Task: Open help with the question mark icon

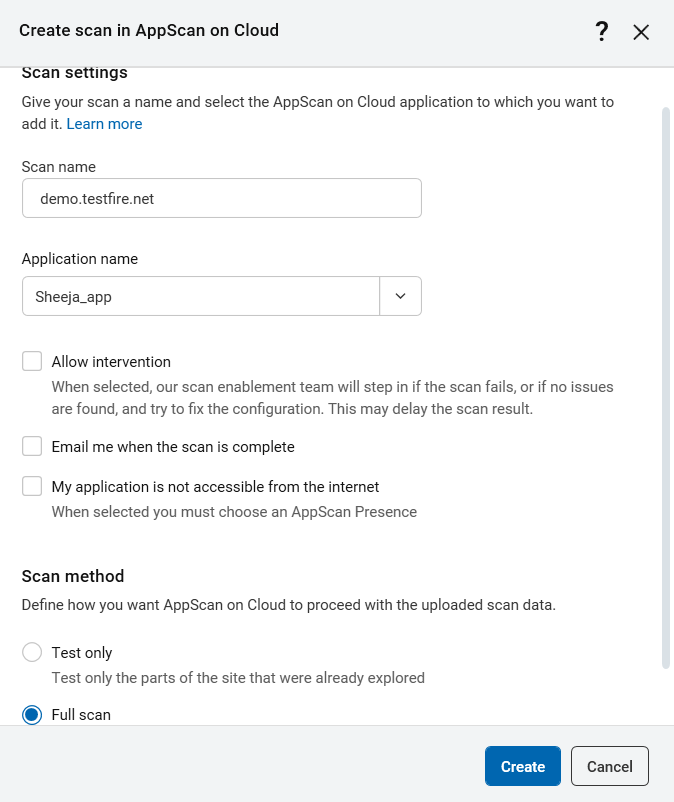Action: coord(602,31)
